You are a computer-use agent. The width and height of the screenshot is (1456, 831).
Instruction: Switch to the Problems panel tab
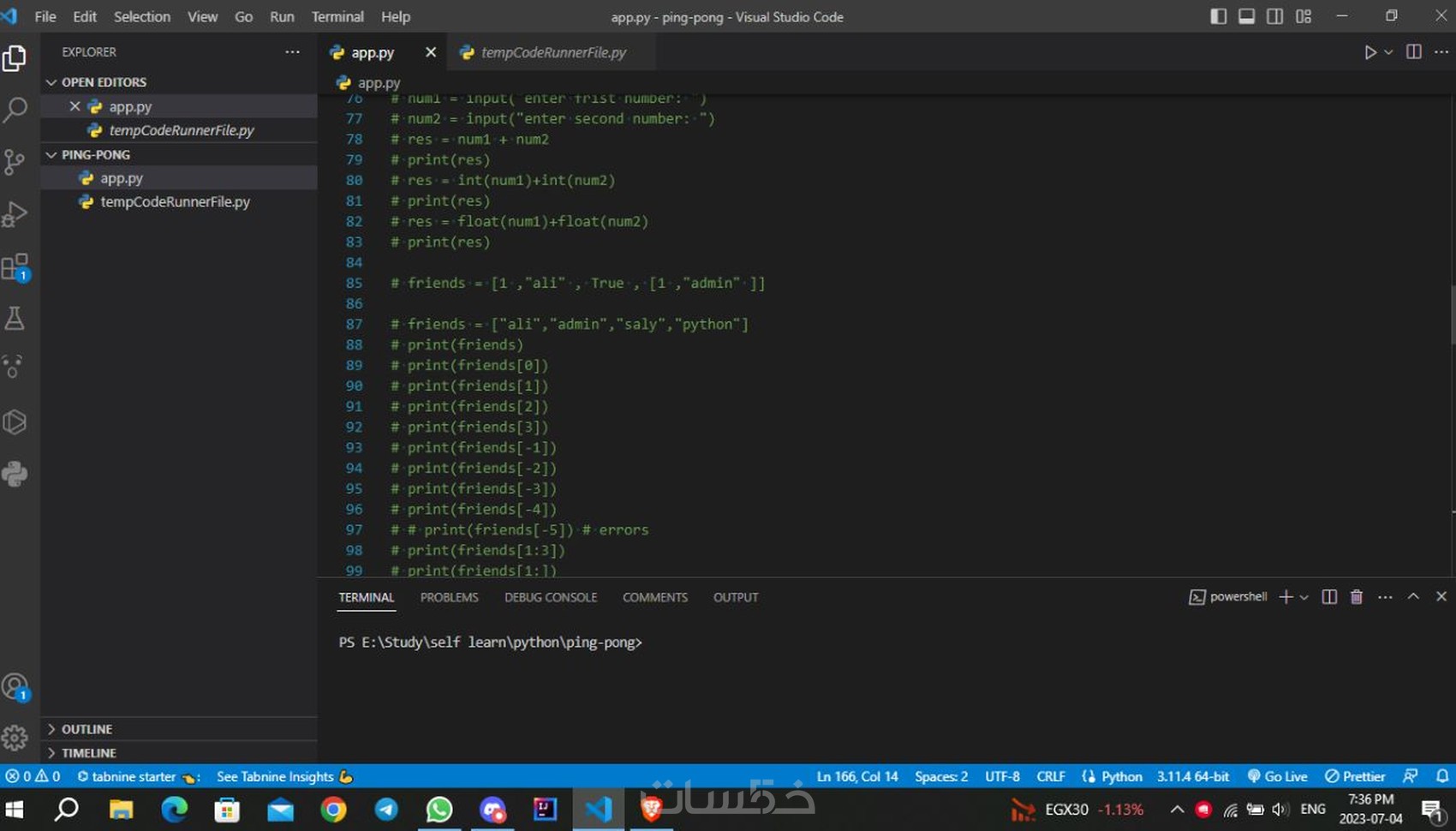click(x=449, y=597)
